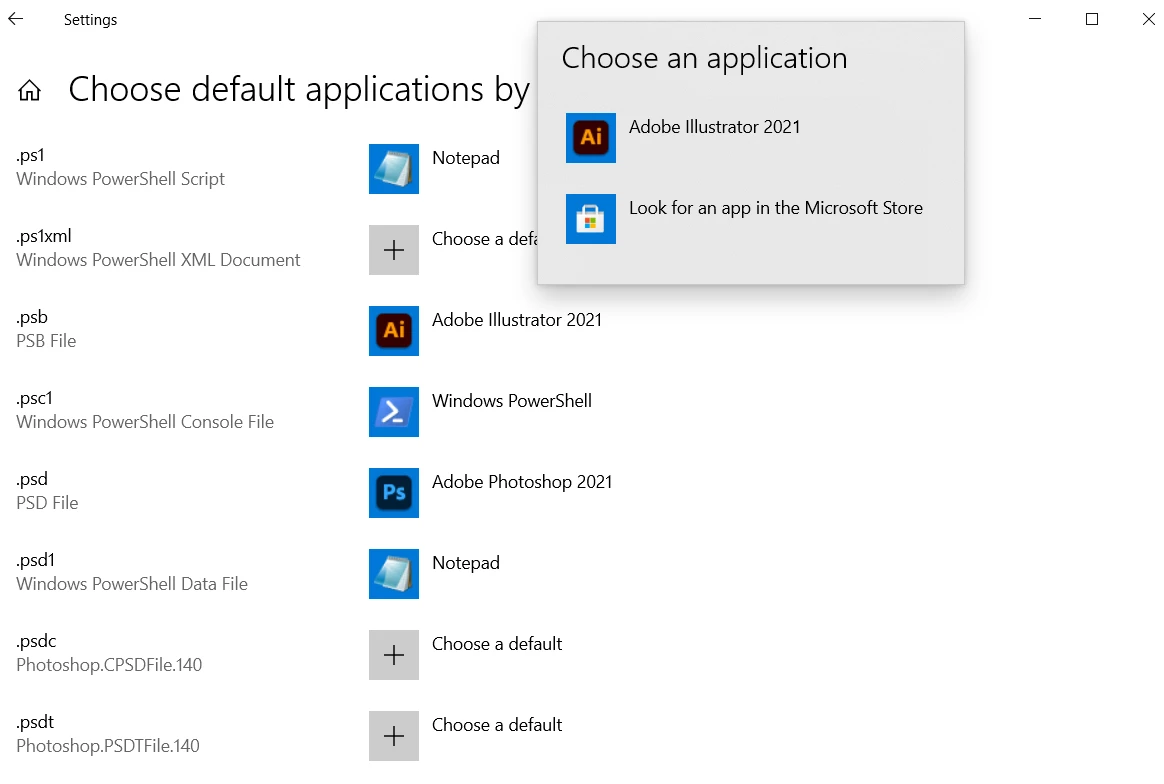
Task: Click Choose a default for .ps1xml
Action: point(485,239)
